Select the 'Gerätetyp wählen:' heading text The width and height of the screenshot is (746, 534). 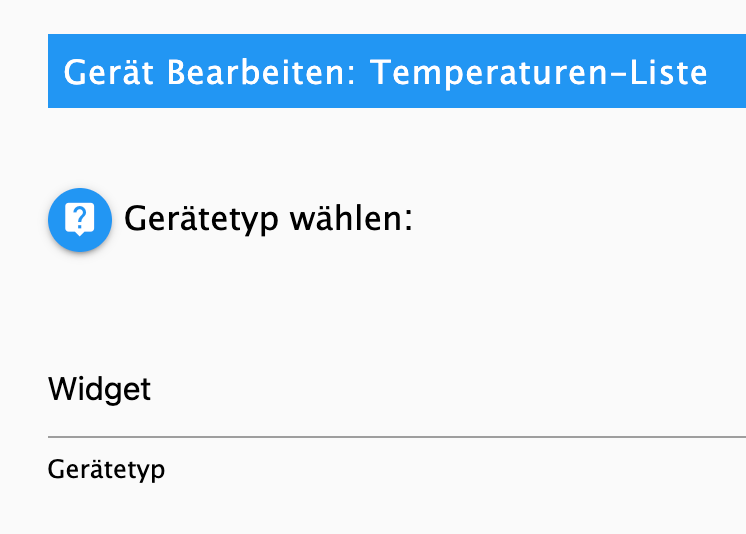coord(268,219)
